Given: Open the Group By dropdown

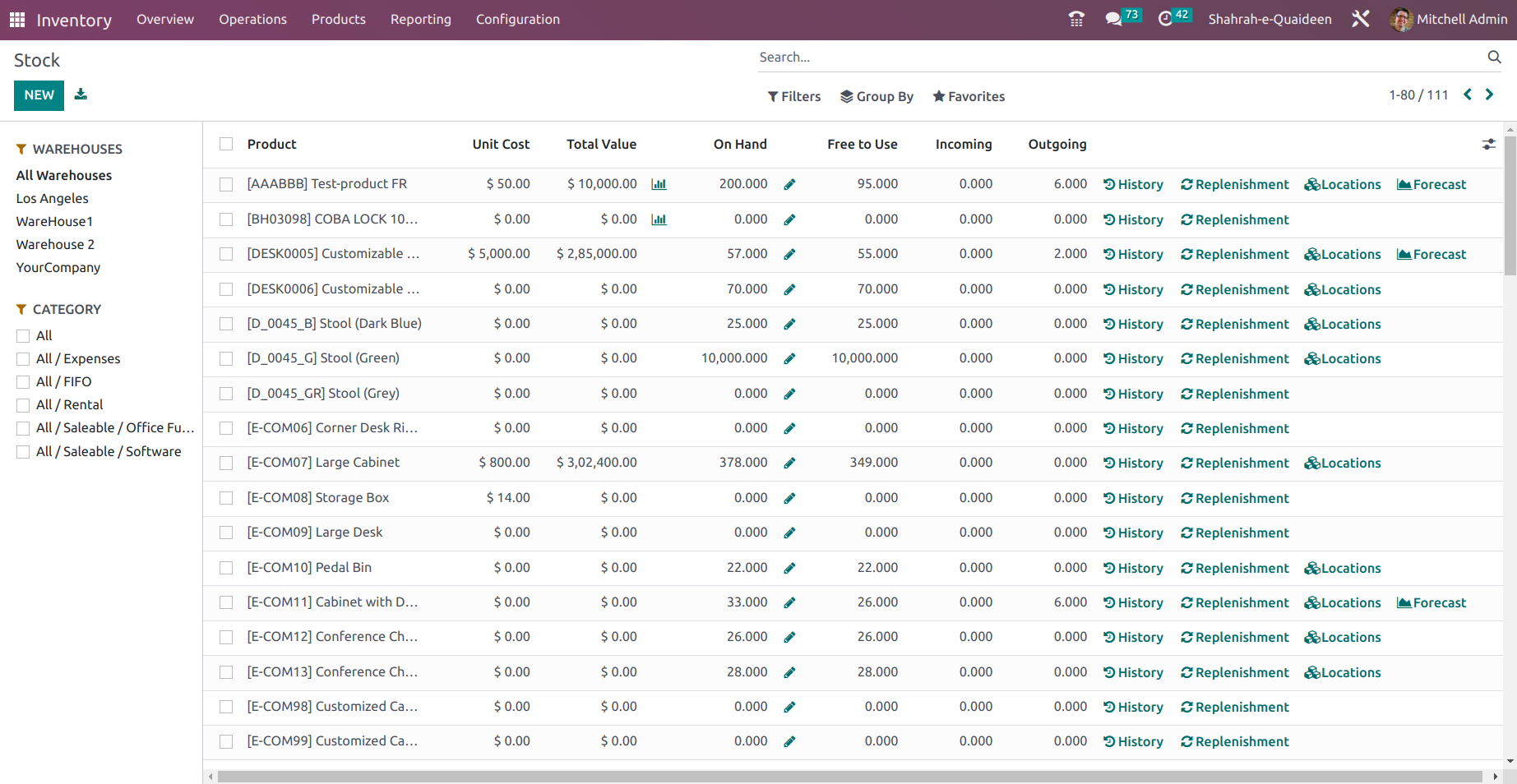Looking at the screenshot, I should pos(876,96).
